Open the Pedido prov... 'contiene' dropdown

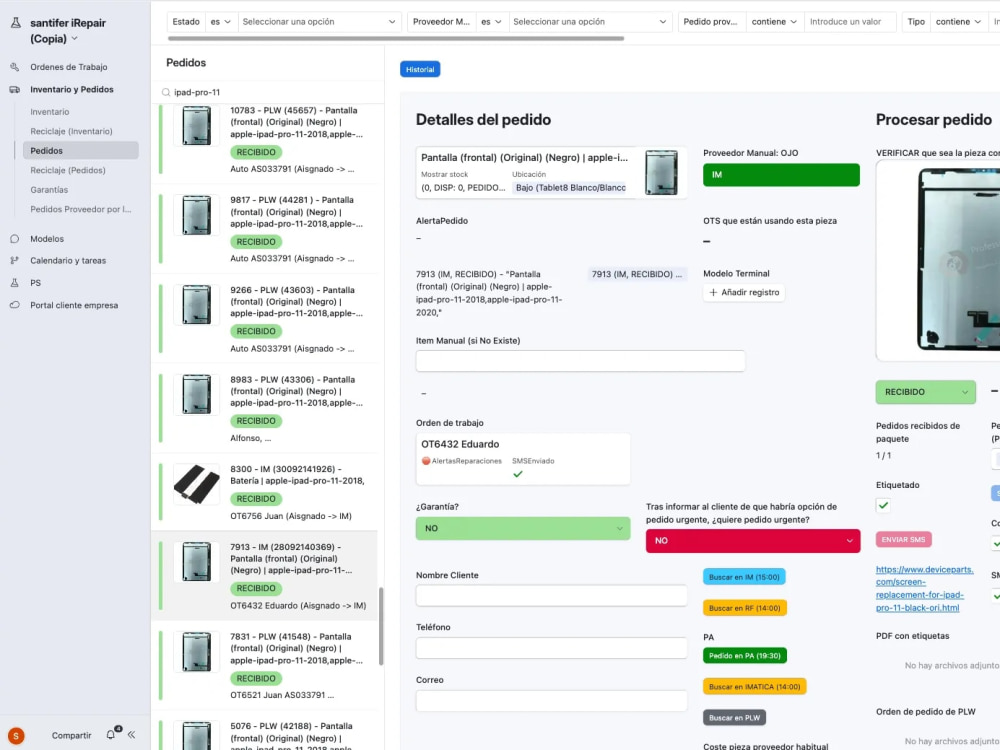[774, 22]
